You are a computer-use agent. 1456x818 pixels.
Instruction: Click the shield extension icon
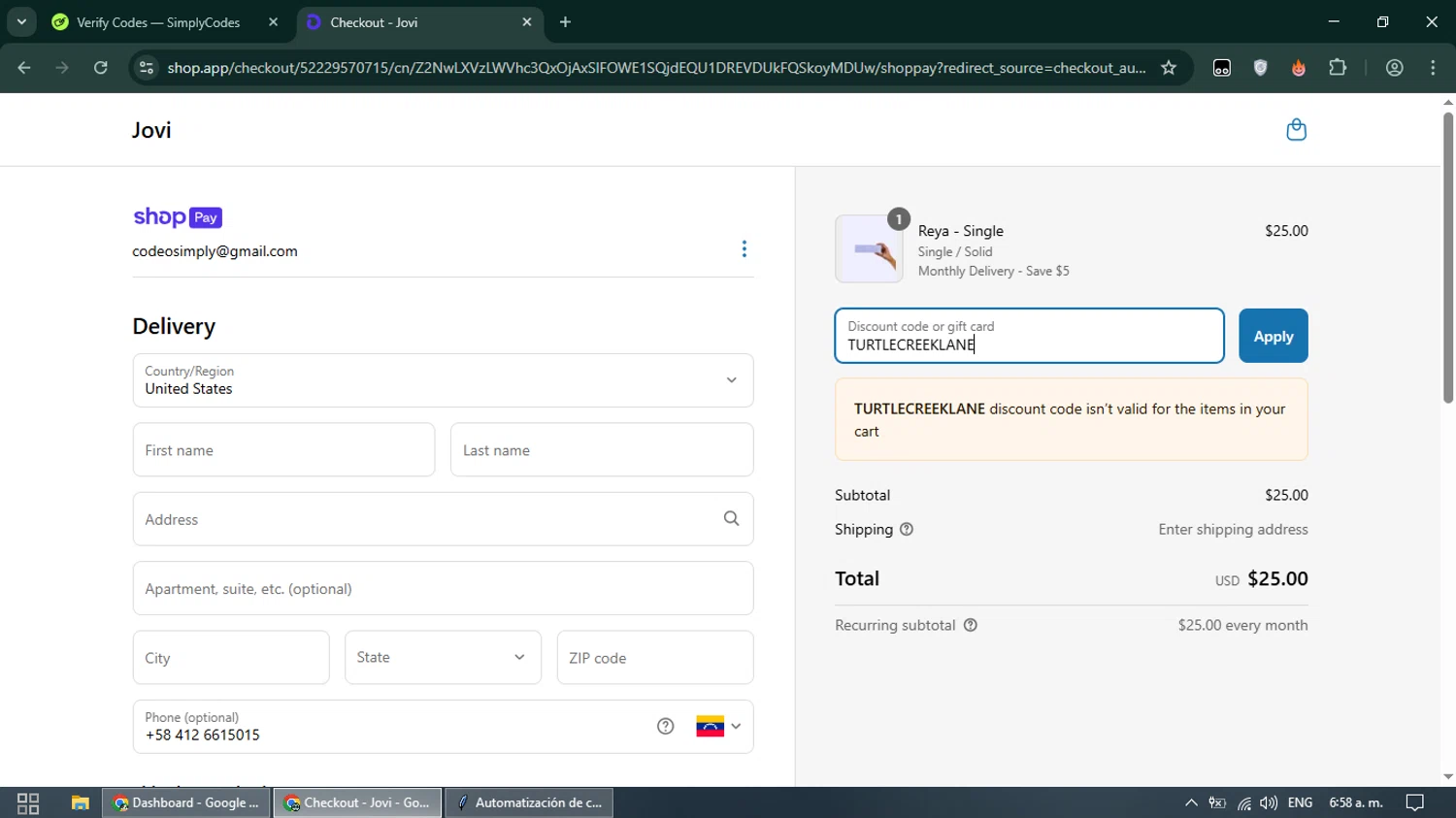(1260, 68)
